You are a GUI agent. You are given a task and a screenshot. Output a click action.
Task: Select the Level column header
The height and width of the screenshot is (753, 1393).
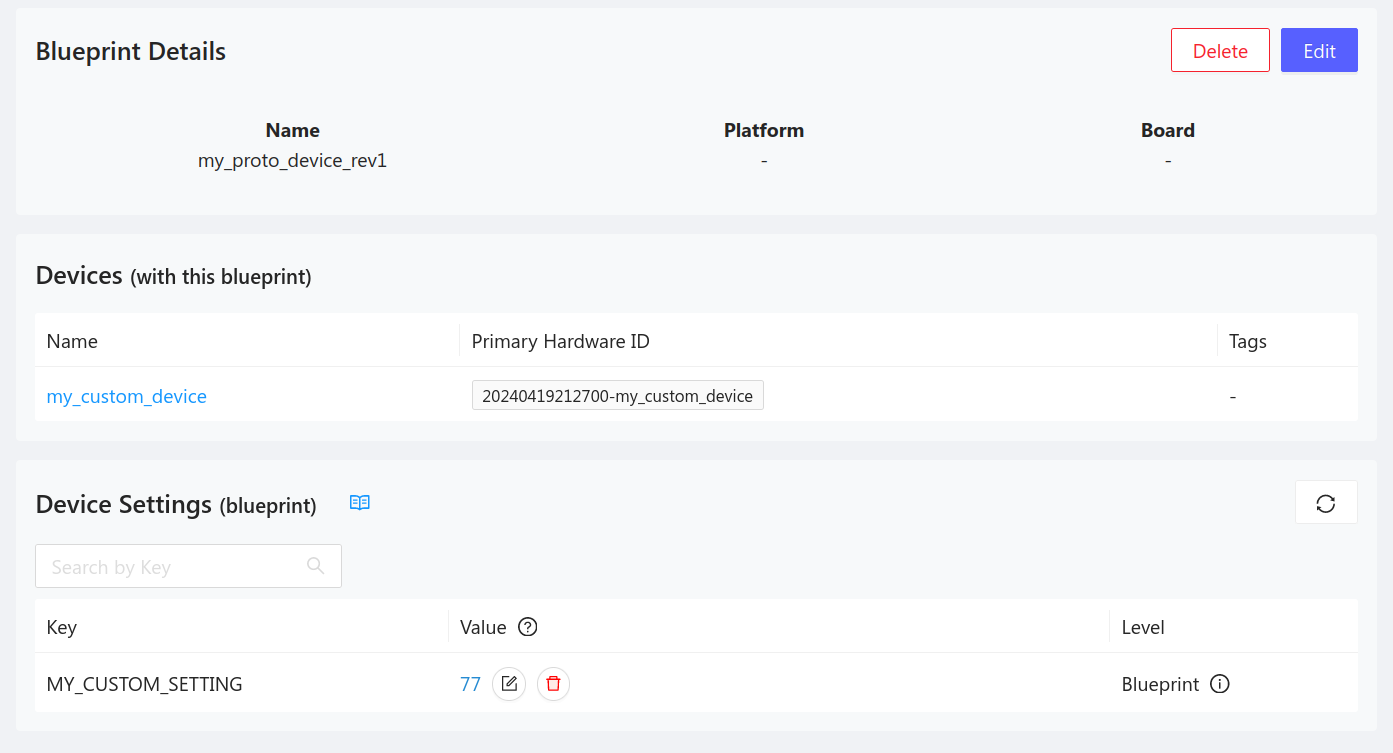pos(1143,627)
